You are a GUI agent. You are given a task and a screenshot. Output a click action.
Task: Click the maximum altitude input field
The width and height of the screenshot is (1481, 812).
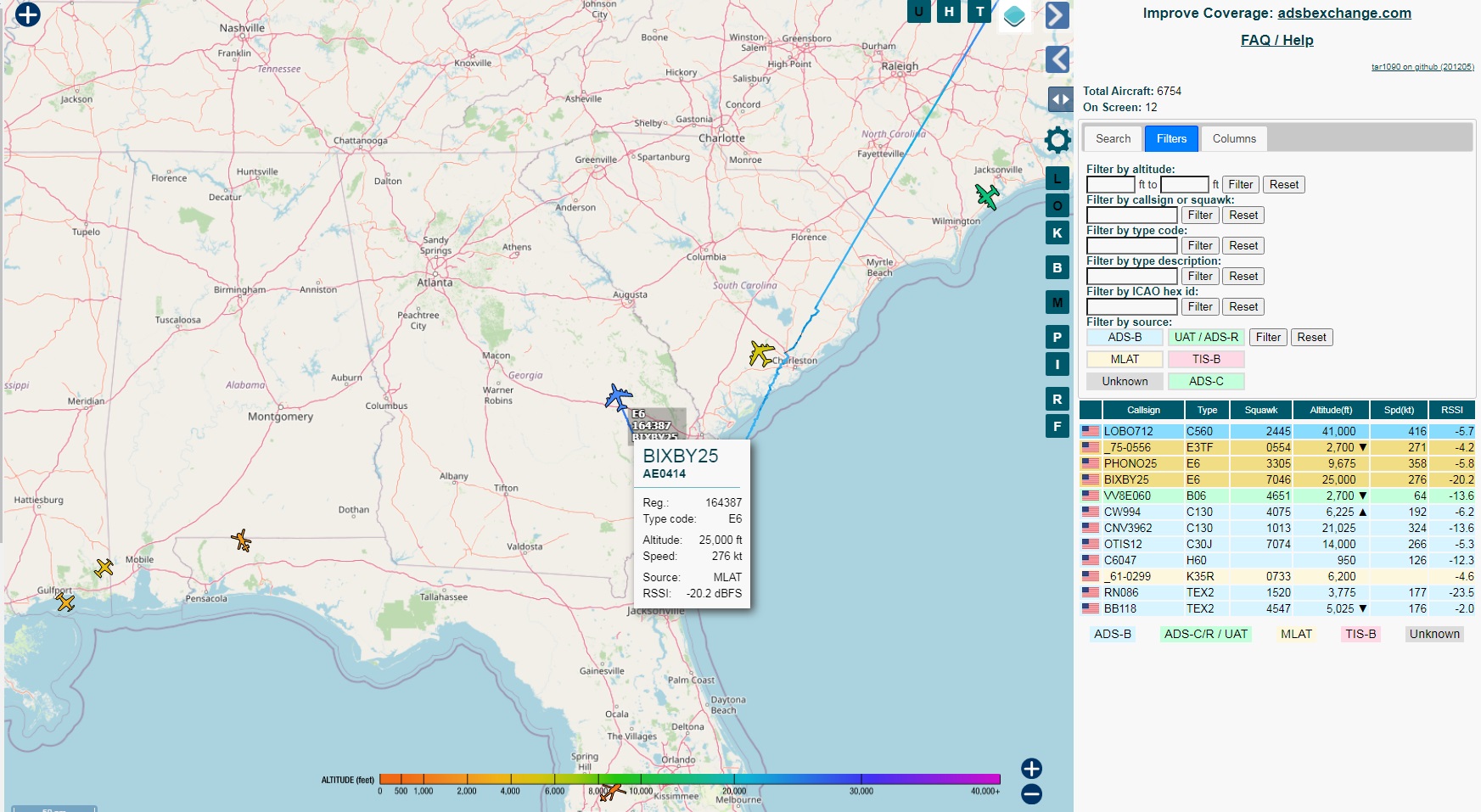click(1185, 184)
